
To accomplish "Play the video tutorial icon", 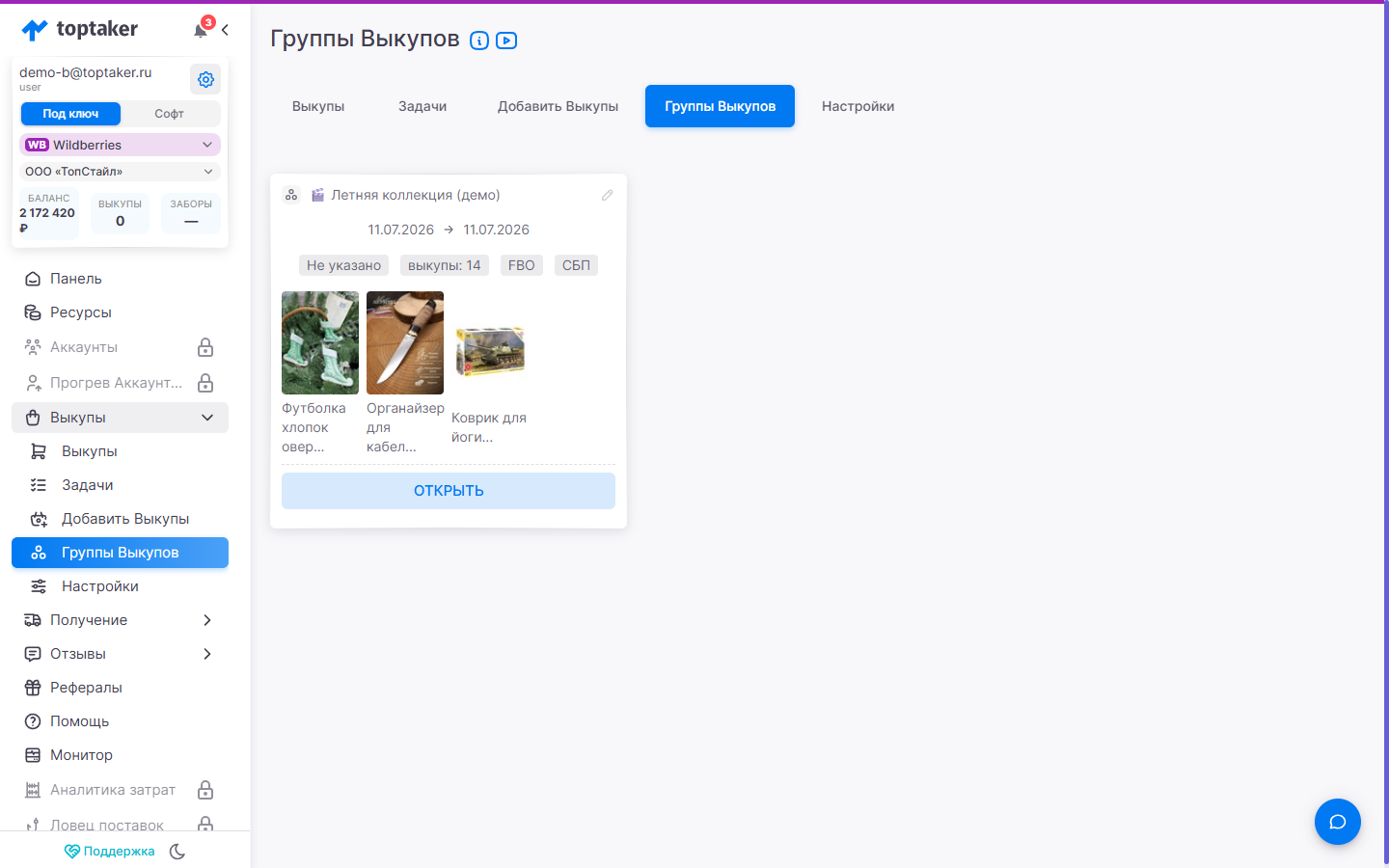I will 506,41.
